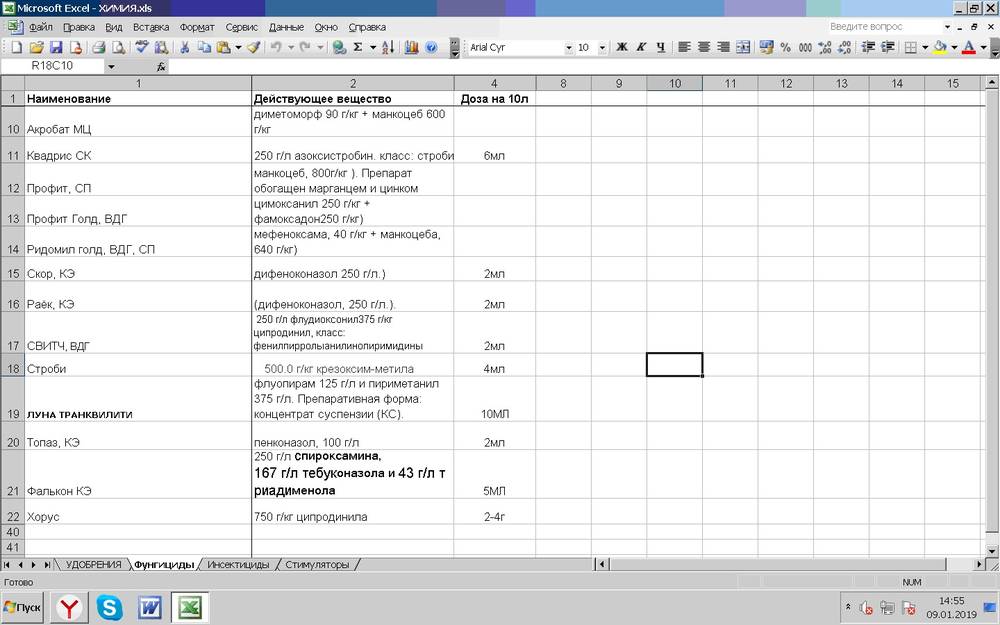The image size is (1000, 625).
Task: Apply Percent style format
Action: point(786,47)
